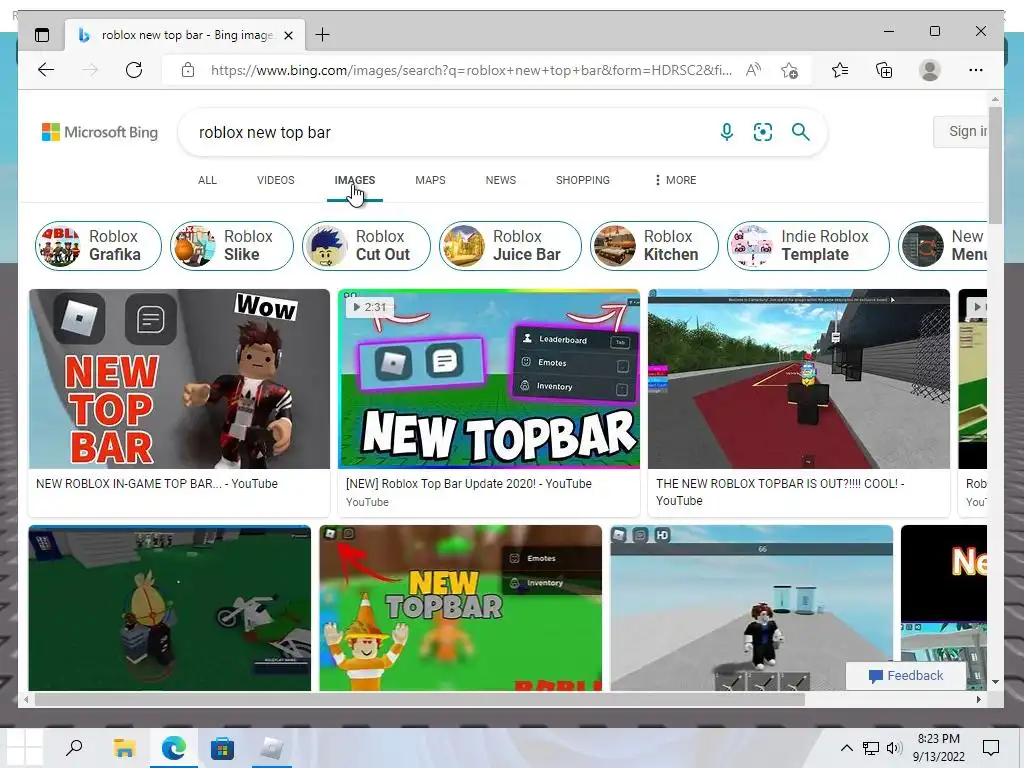Screen dimensions: 1024x768
Task: Open the Windows Start button
Action: click(x=25, y=747)
